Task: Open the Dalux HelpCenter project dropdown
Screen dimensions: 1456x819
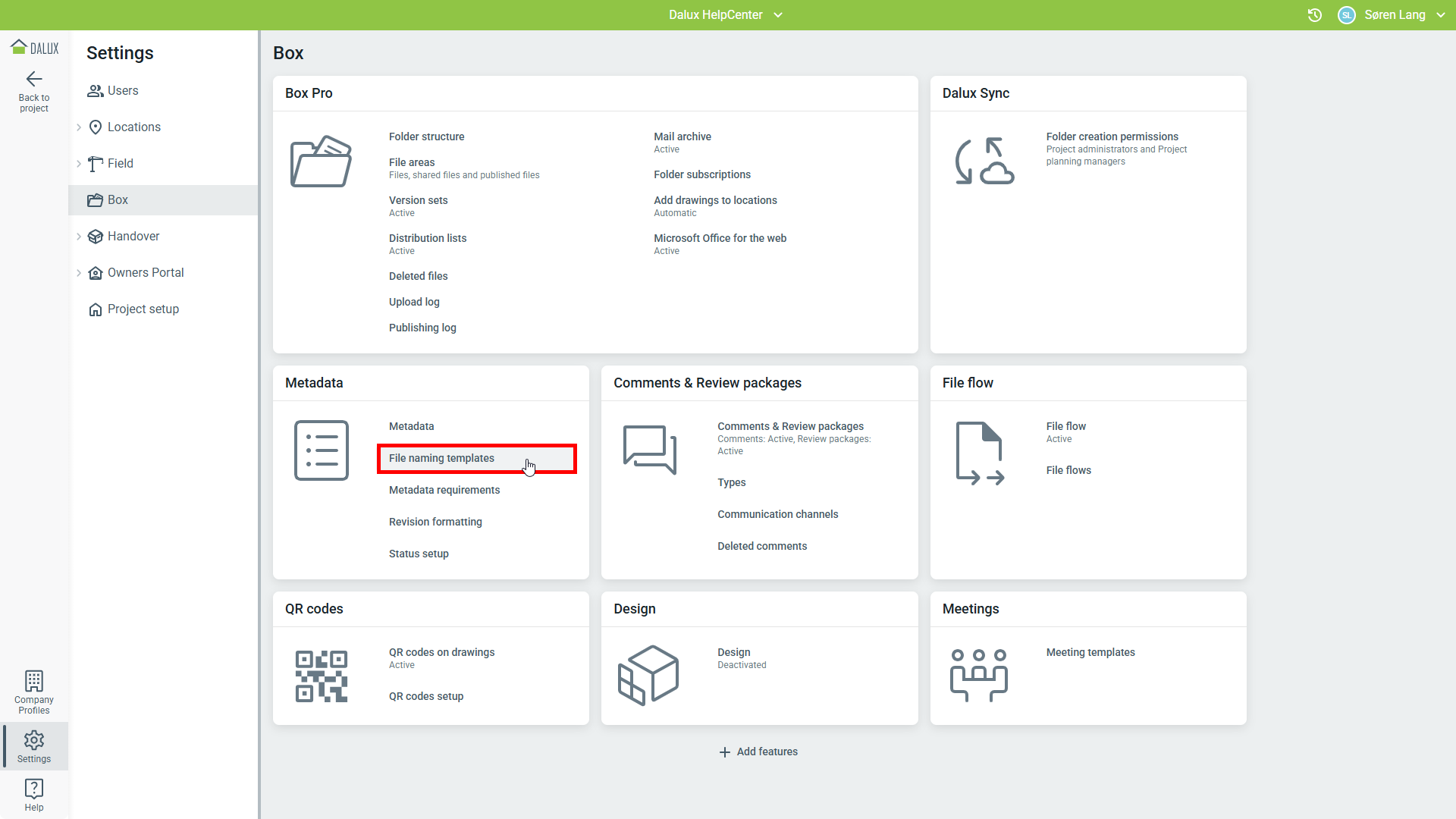Action: [x=725, y=15]
